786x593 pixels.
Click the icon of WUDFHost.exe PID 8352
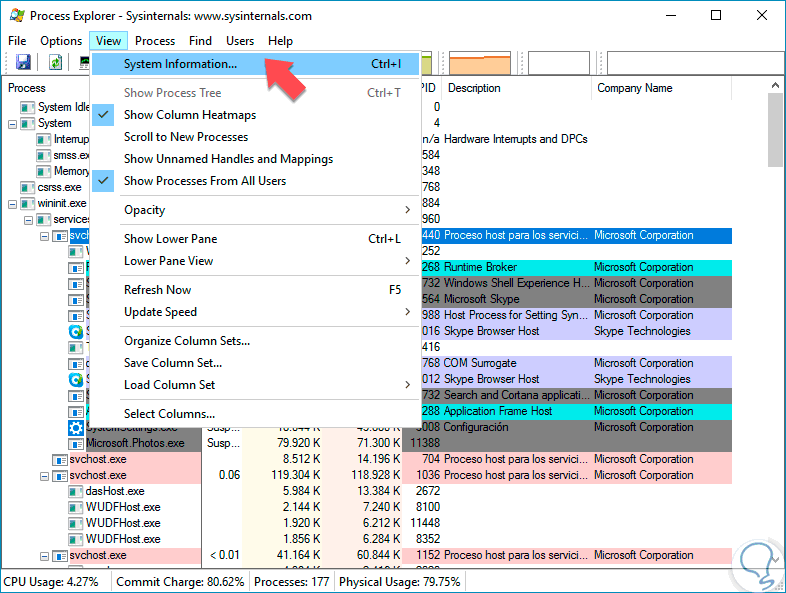pyautogui.click(x=76, y=540)
